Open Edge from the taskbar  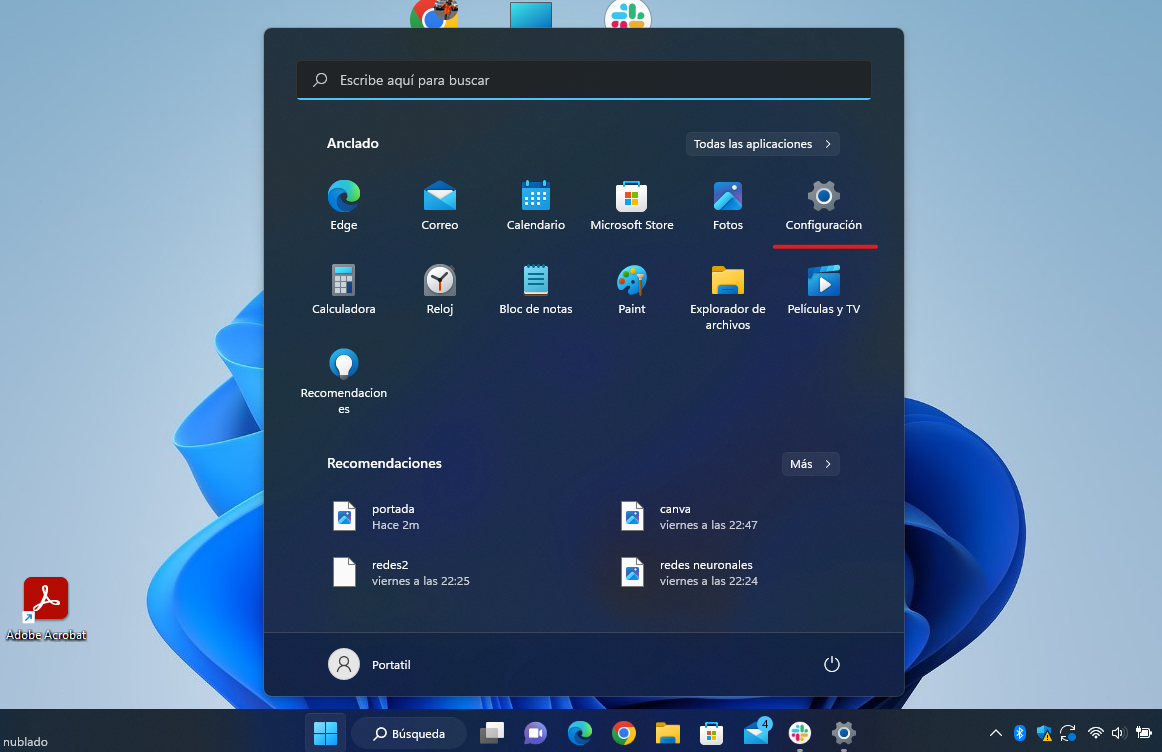click(x=580, y=733)
